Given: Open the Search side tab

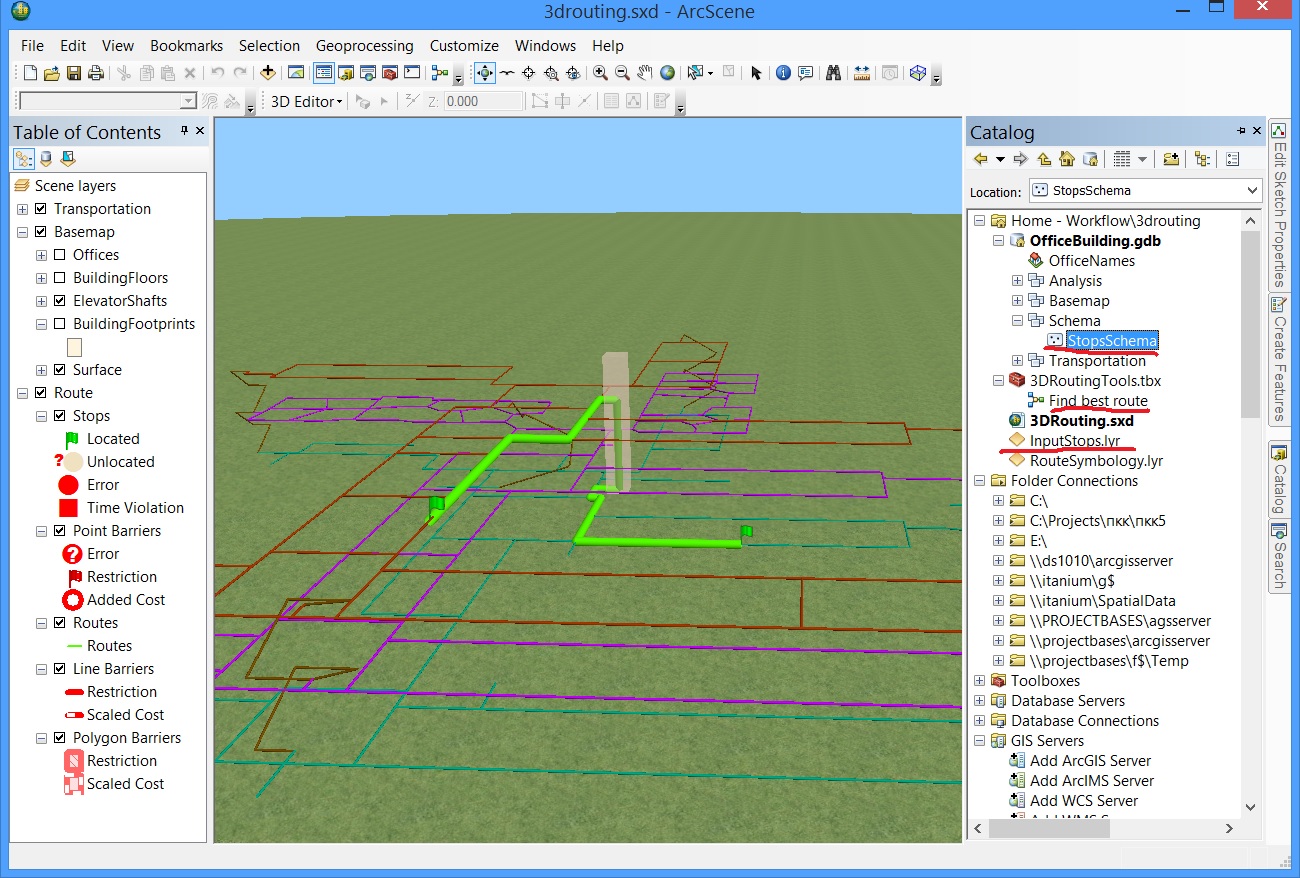Looking at the screenshot, I should coord(1278,556).
